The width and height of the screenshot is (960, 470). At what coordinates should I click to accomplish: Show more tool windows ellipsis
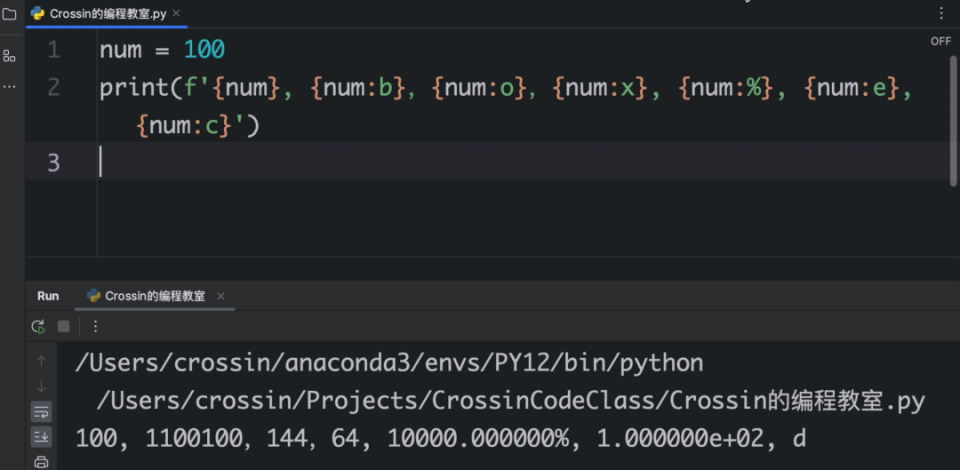[x=9, y=86]
